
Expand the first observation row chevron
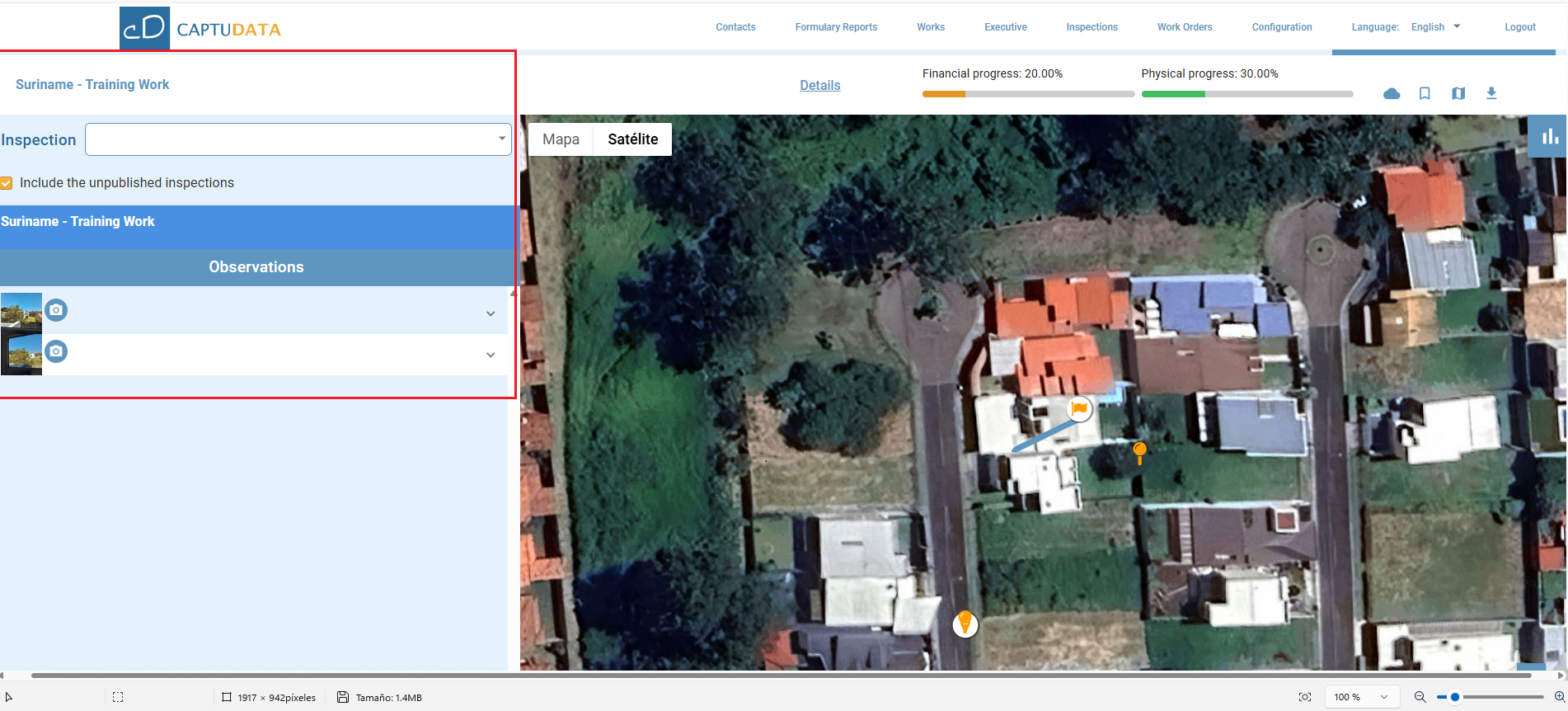pos(491,313)
